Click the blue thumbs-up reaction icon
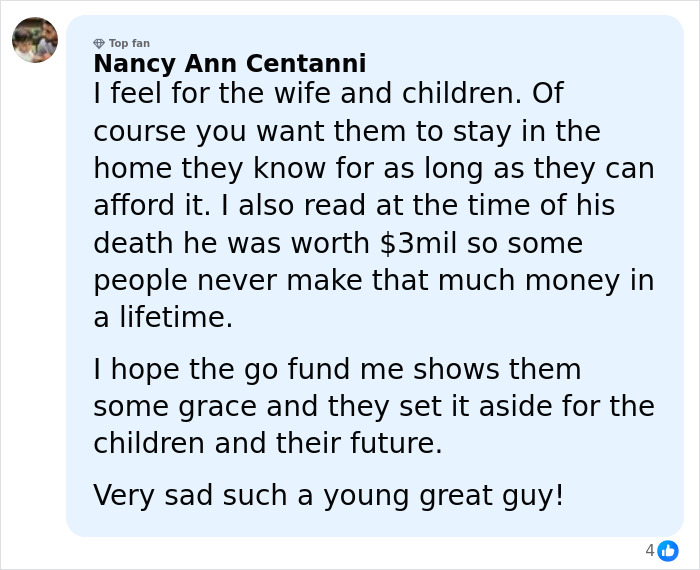This screenshot has width=700, height=570. pos(668,550)
